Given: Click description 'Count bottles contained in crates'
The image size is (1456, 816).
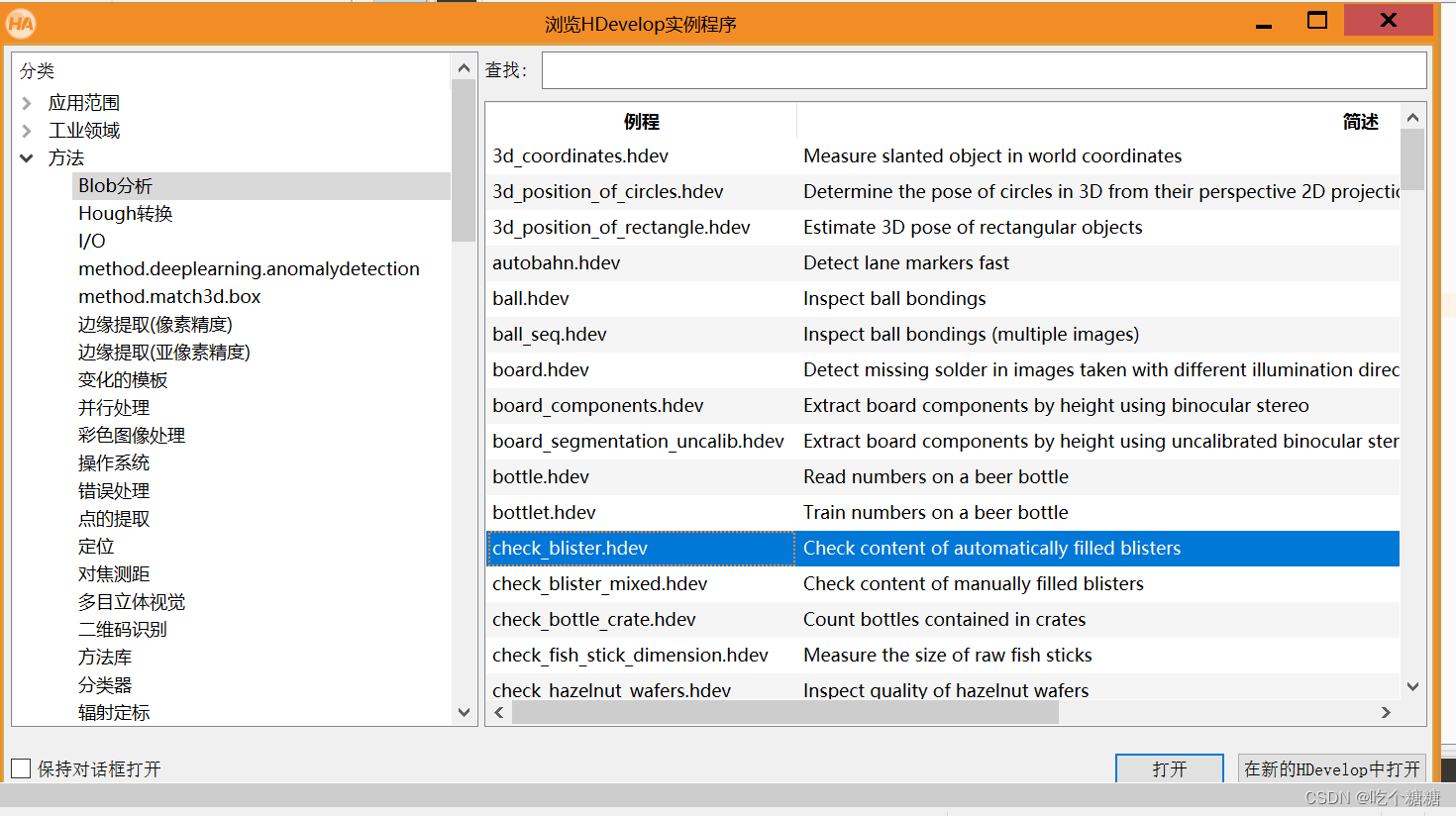Looking at the screenshot, I should click(945, 620).
